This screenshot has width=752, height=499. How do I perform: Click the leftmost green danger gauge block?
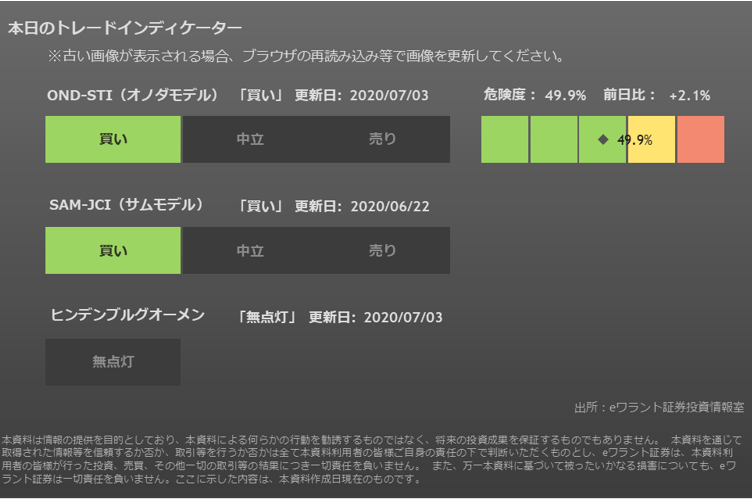coord(504,140)
